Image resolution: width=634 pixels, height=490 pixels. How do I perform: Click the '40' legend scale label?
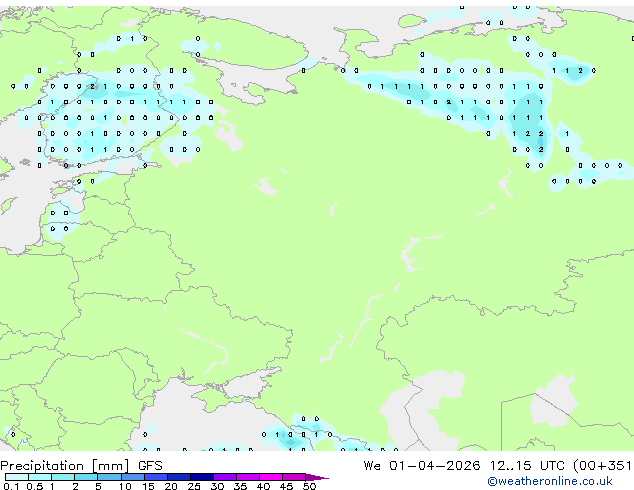(x=263, y=486)
